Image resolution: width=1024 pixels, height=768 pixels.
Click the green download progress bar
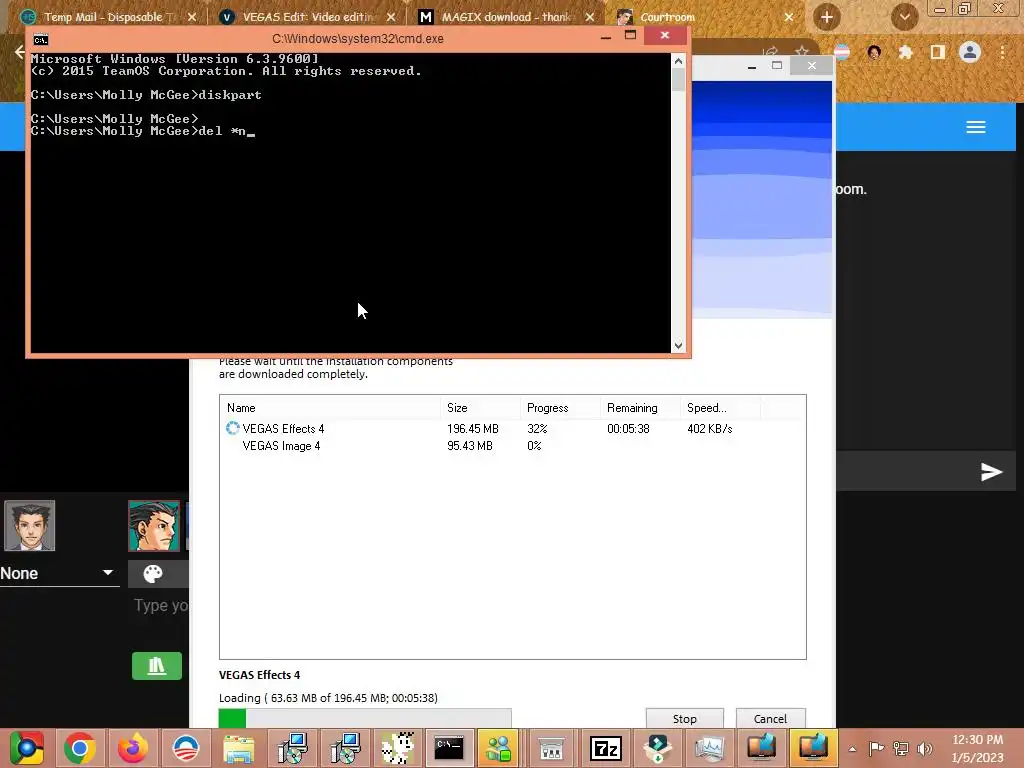click(x=365, y=718)
